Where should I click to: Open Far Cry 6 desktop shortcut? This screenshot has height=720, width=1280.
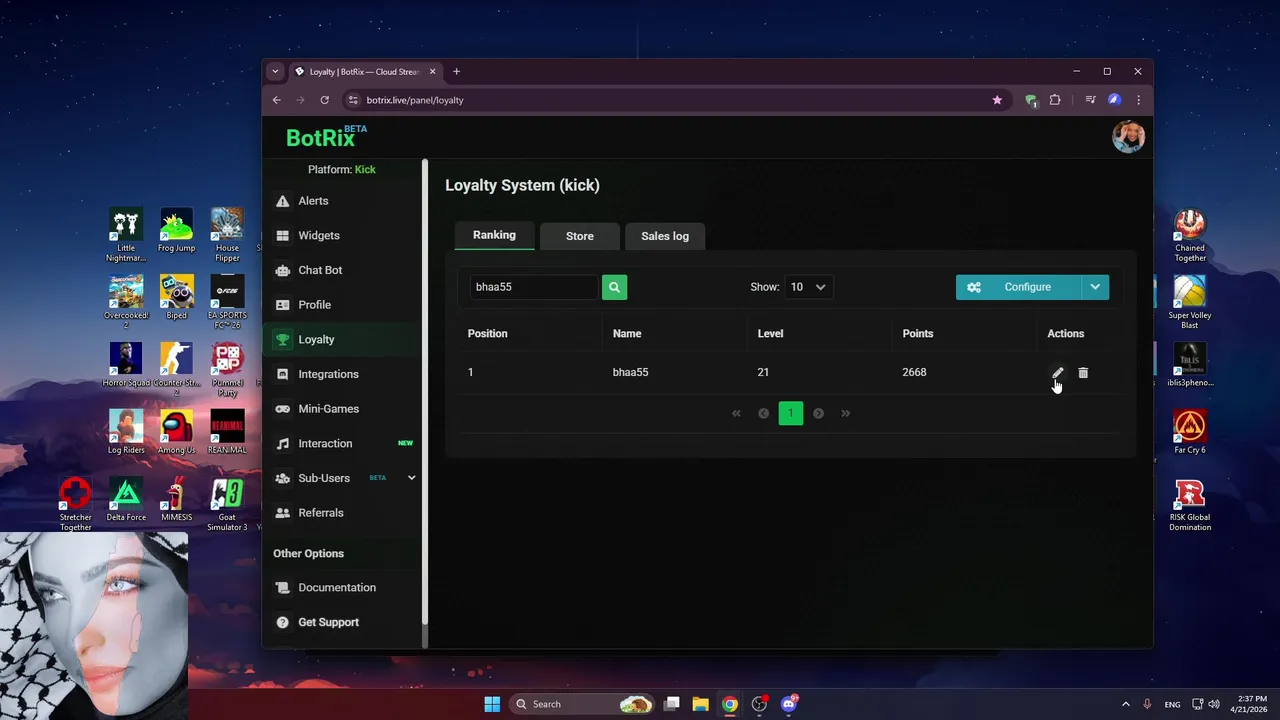coord(1190,433)
